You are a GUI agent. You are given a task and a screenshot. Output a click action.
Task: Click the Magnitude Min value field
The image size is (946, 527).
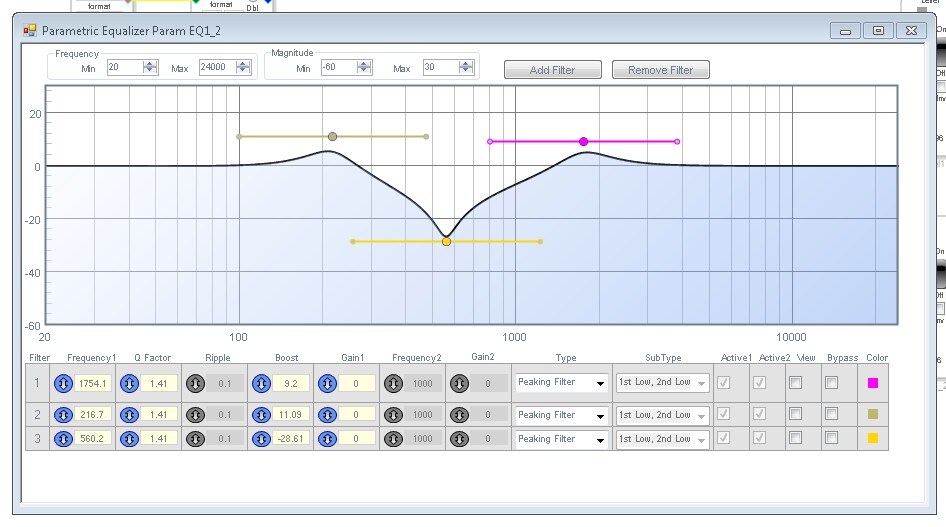338,67
